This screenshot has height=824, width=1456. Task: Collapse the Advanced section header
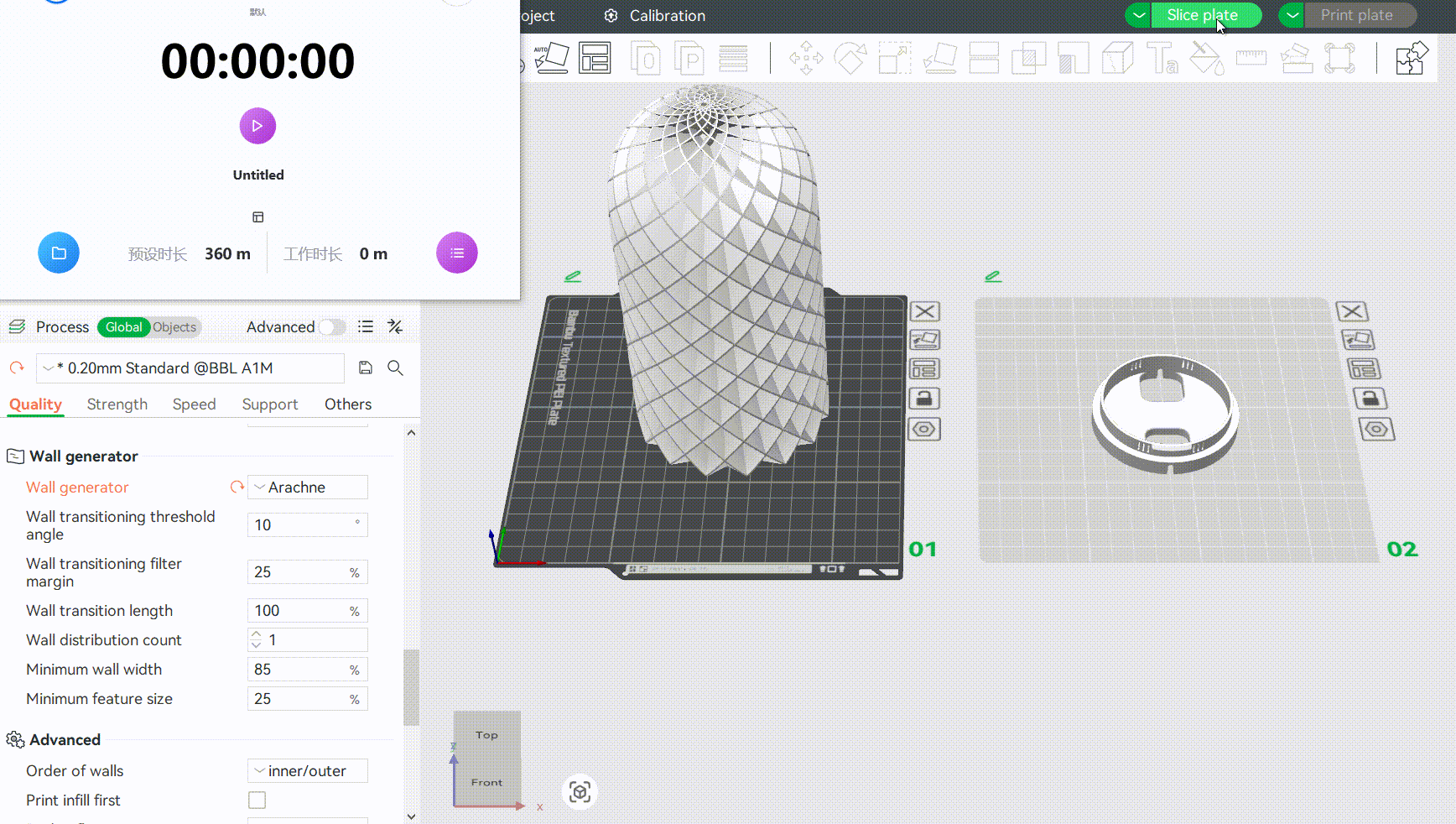point(65,740)
